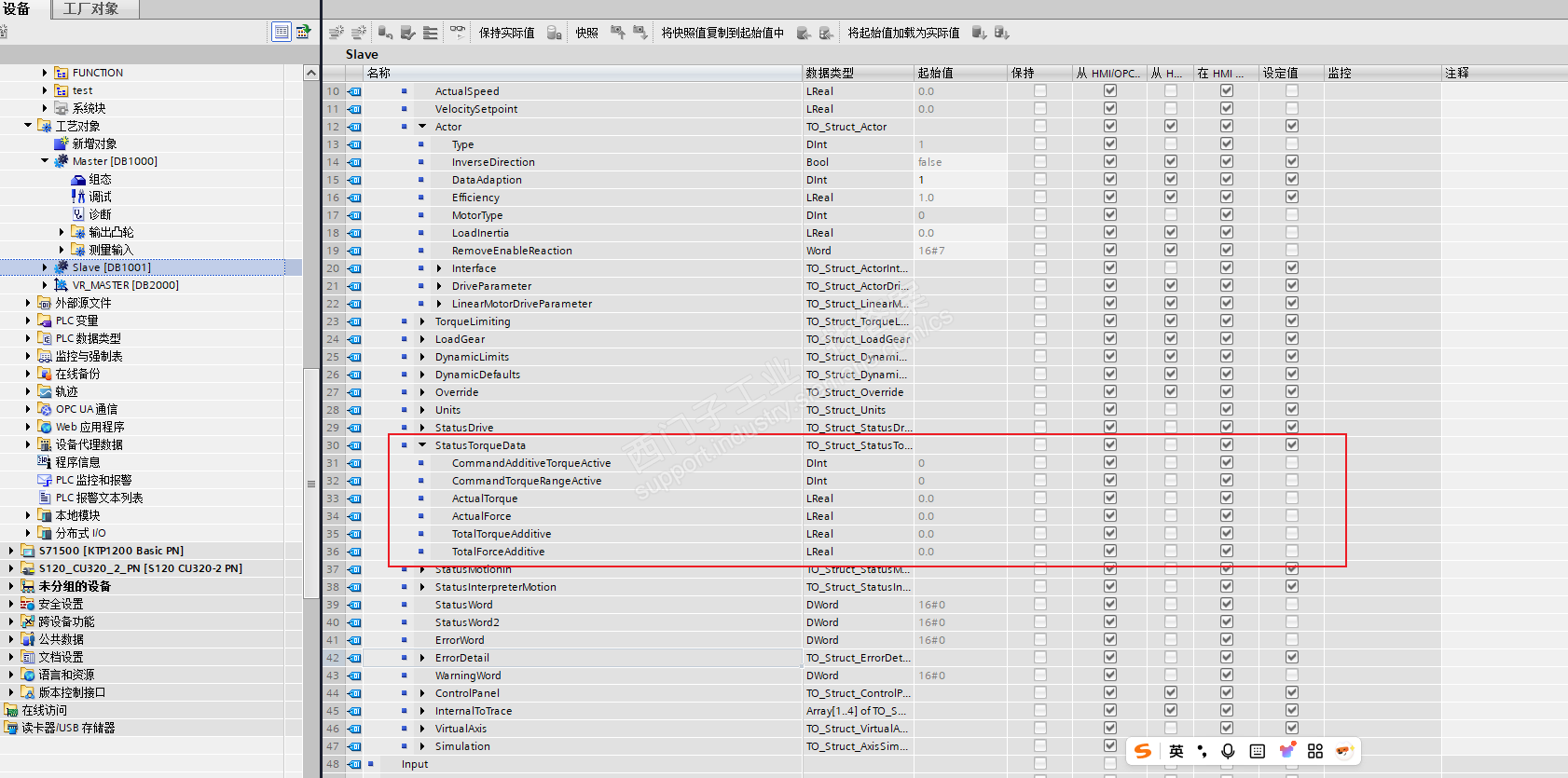
Task: Click the 保持实际值 button
Action: tap(507, 33)
